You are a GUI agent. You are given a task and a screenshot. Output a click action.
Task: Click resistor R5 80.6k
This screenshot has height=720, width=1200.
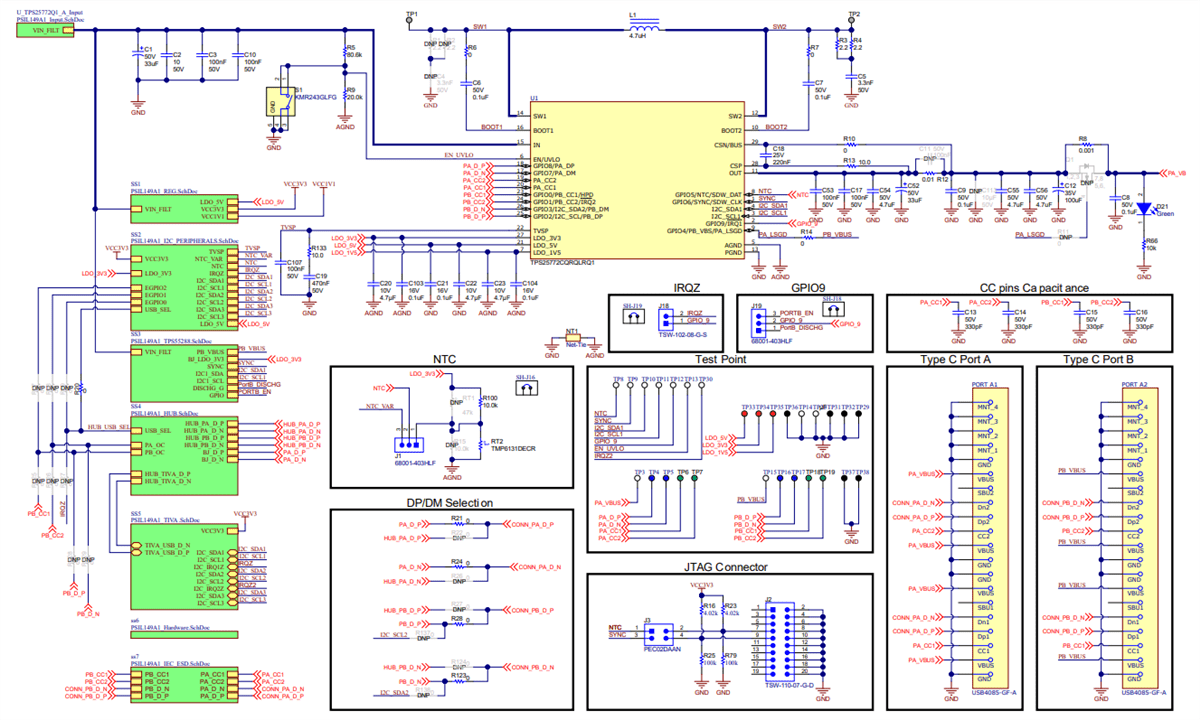point(345,51)
